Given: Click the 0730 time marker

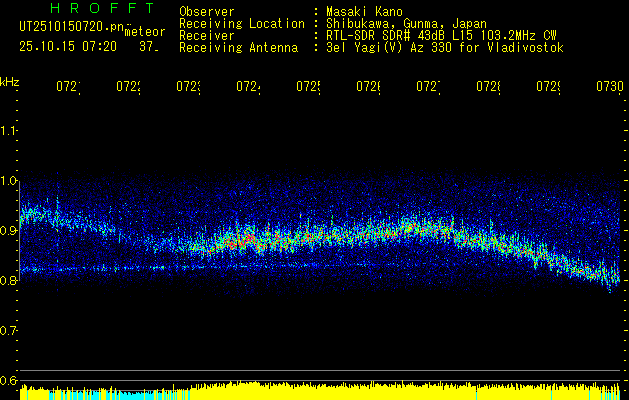Looking at the screenshot, I should pyautogui.click(x=610, y=87).
